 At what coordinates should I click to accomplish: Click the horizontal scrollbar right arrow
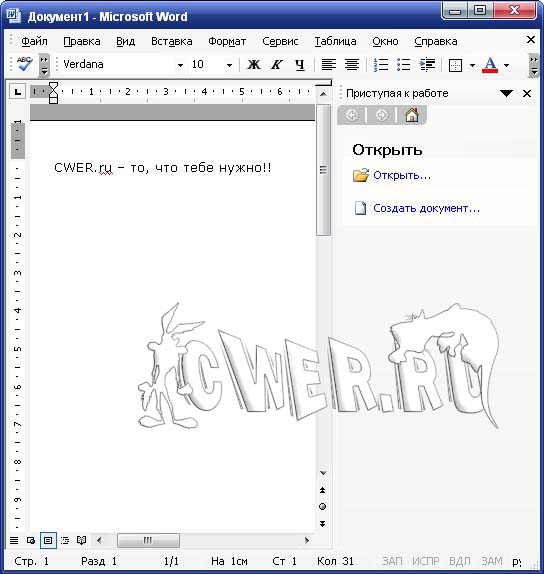pyautogui.click(x=307, y=540)
